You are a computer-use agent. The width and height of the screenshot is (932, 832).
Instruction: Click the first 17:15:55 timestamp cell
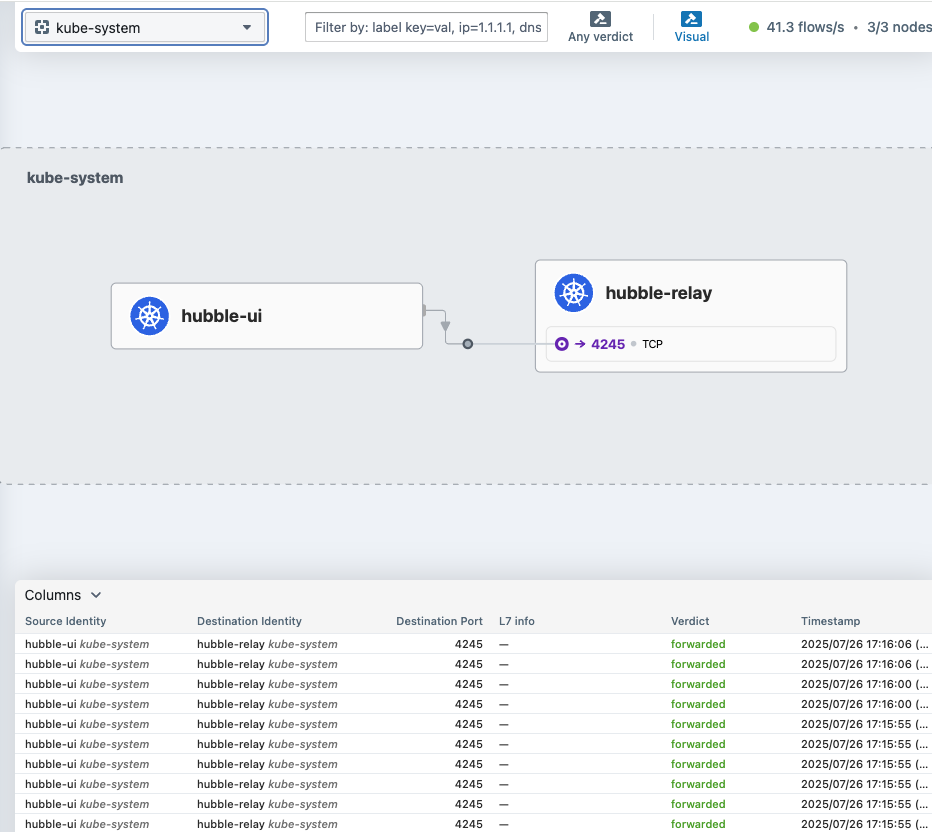[x=864, y=724]
